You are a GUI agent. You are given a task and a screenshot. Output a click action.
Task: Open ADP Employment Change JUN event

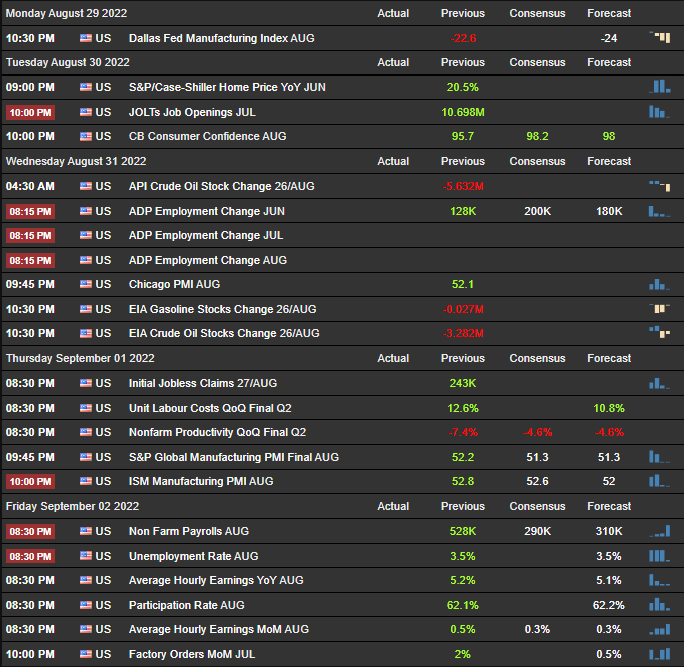[x=207, y=211]
